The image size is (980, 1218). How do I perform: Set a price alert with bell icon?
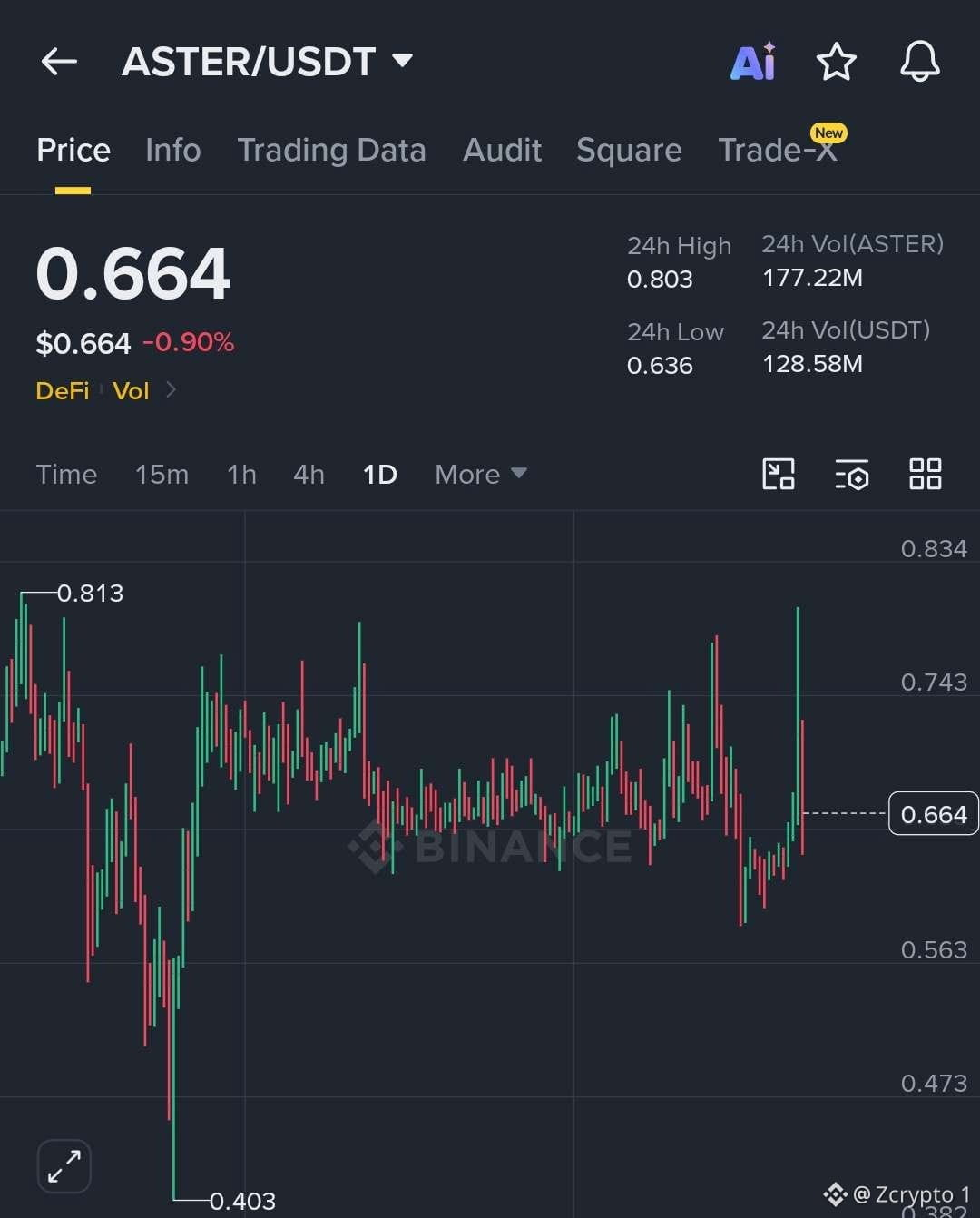pyautogui.click(x=919, y=62)
